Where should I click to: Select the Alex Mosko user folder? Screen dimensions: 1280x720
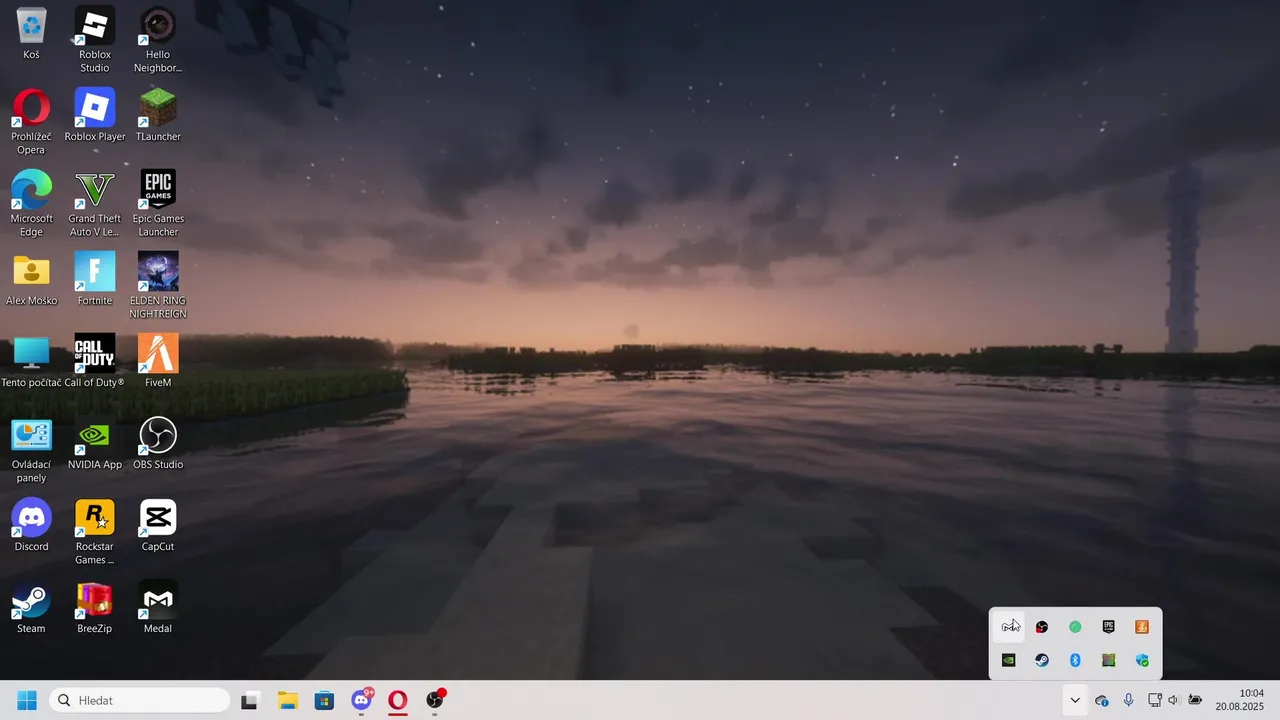[31, 279]
